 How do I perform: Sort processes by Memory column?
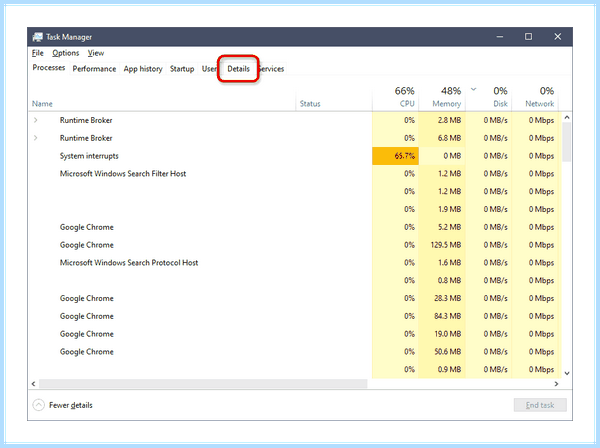click(x=442, y=97)
